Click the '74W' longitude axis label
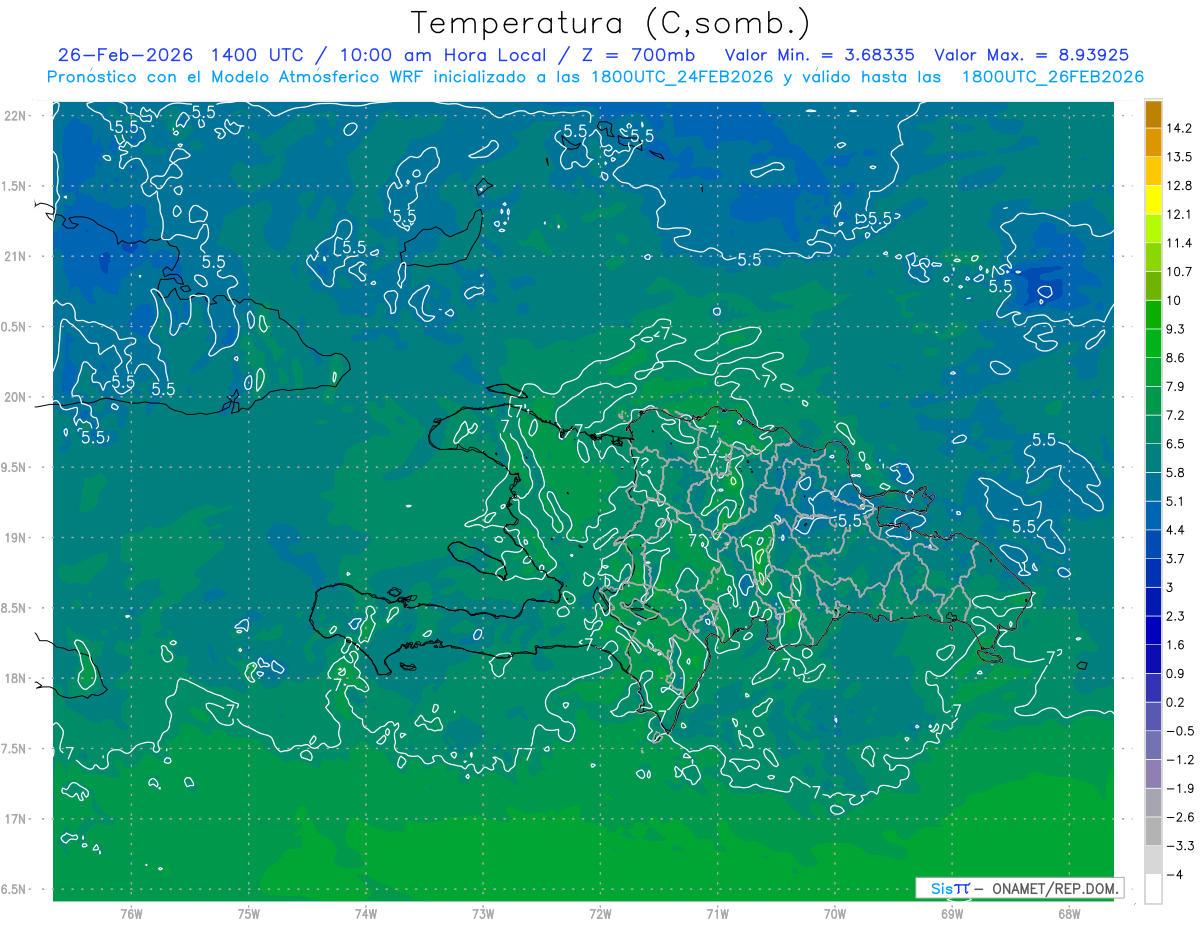 pos(365,913)
